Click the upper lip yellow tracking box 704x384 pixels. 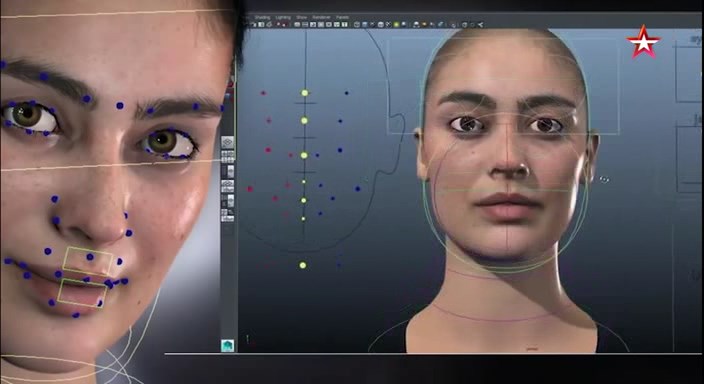point(88,260)
